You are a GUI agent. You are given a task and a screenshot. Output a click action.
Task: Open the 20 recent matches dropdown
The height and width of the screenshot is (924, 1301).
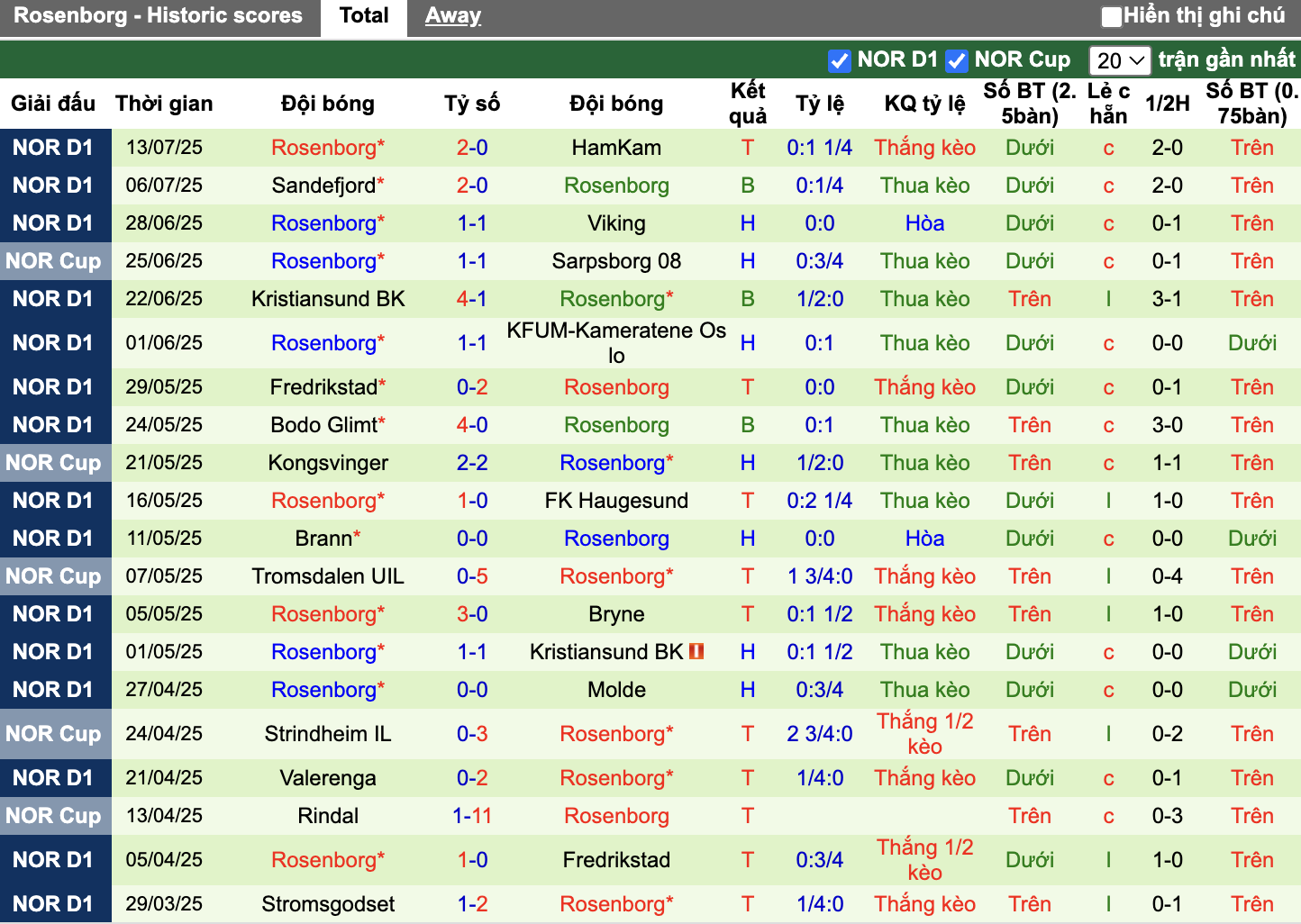tap(1120, 60)
